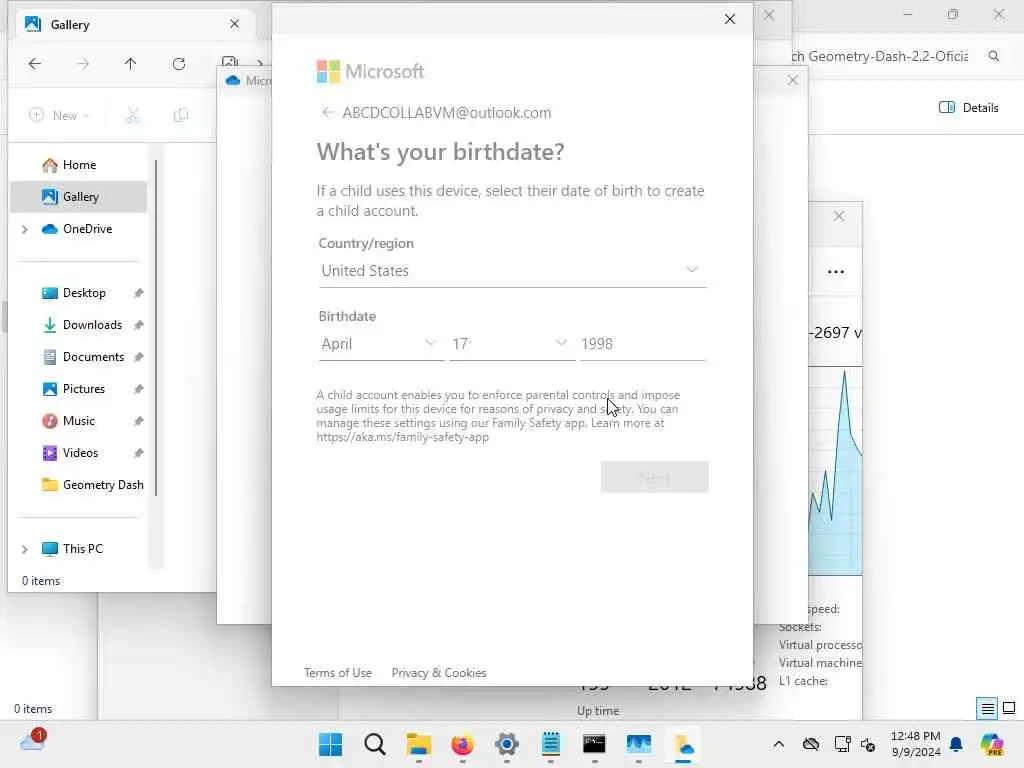Open the Terms of Use link
The height and width of the screenshot is (768, 1024).
tap(338, 673)
